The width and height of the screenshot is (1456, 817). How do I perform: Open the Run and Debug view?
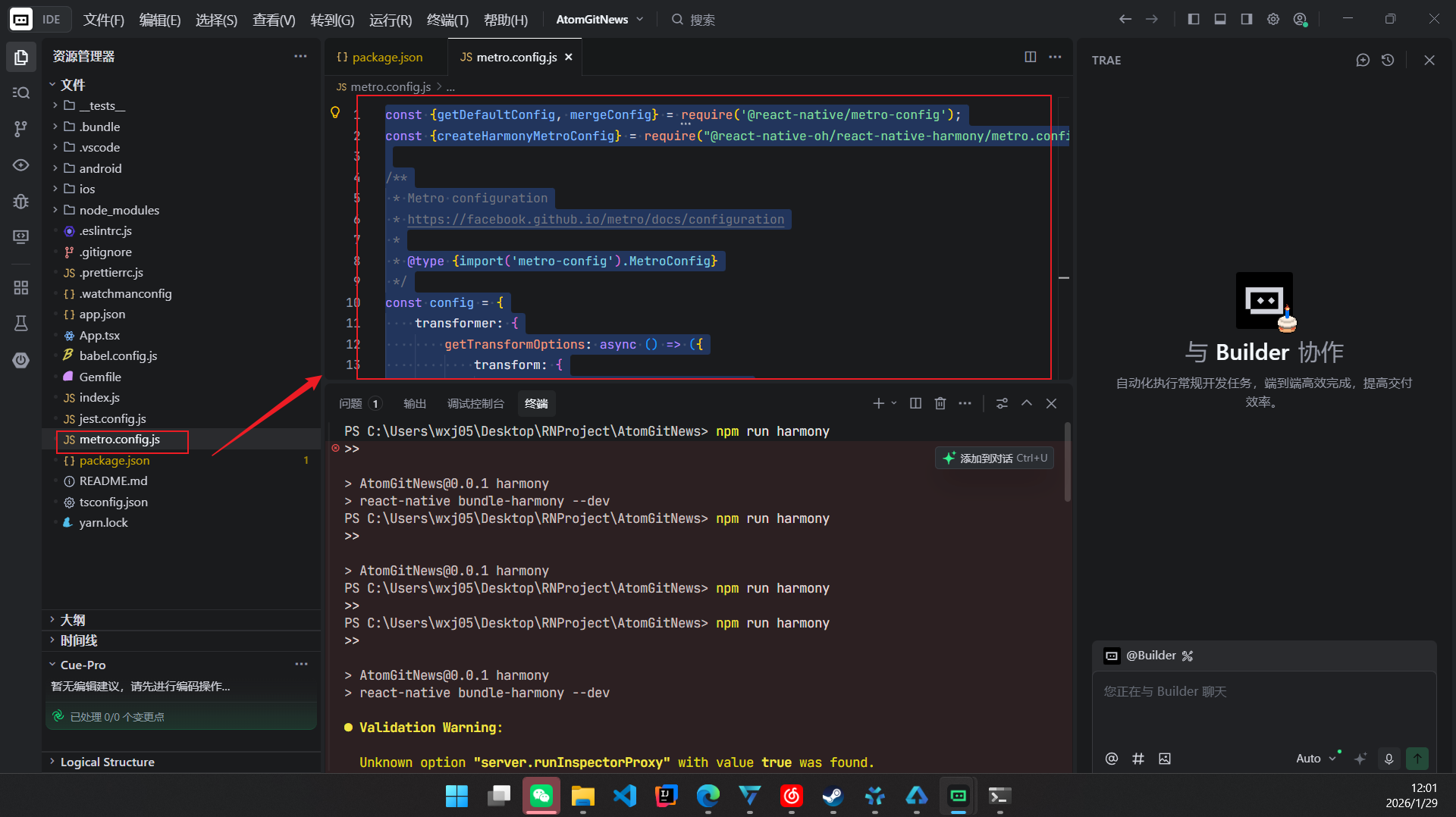pos(20,202)
